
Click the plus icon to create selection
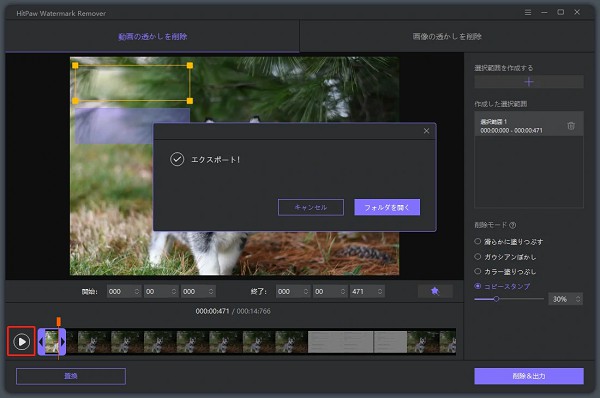[x=529, y=82]
